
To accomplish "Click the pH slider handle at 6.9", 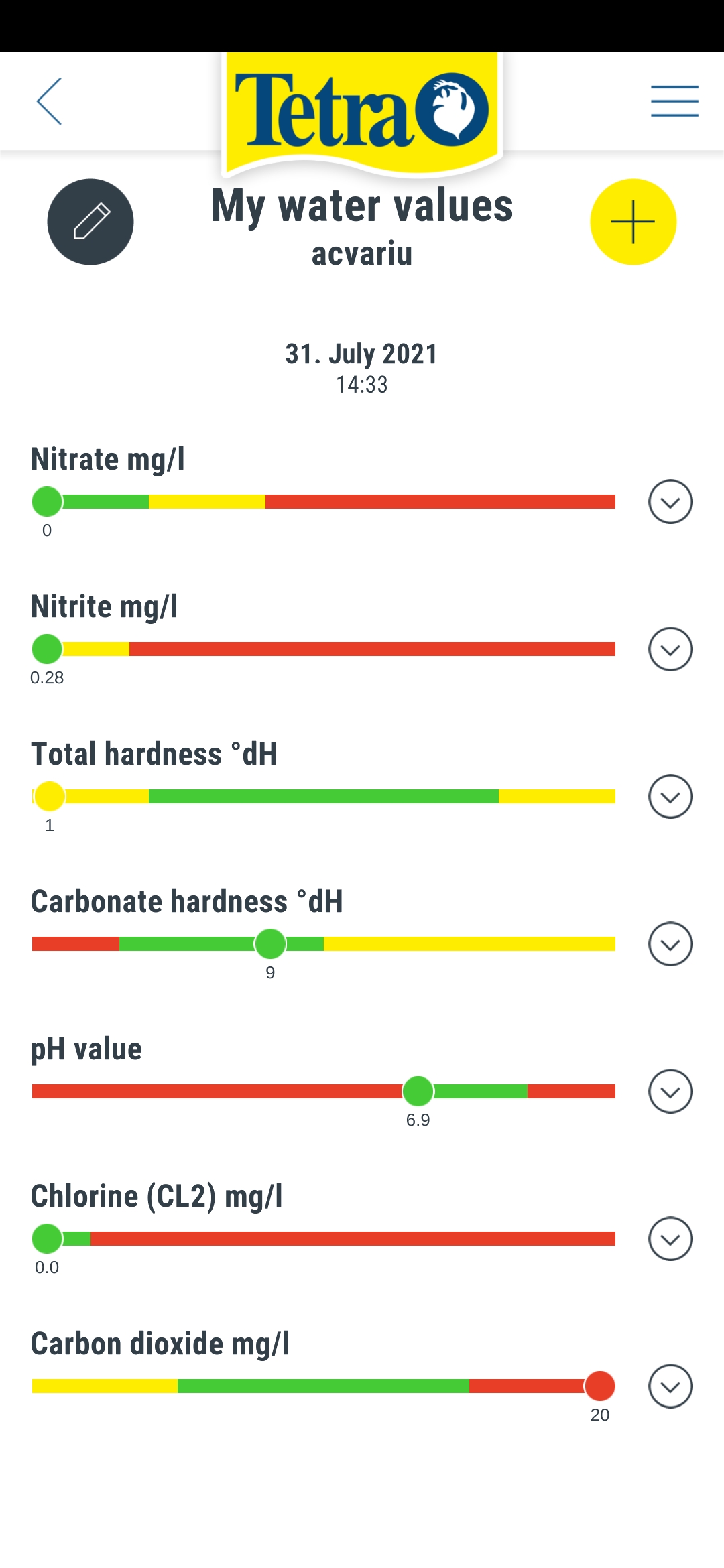I will pyautogui.click(x=418, y=1091).
